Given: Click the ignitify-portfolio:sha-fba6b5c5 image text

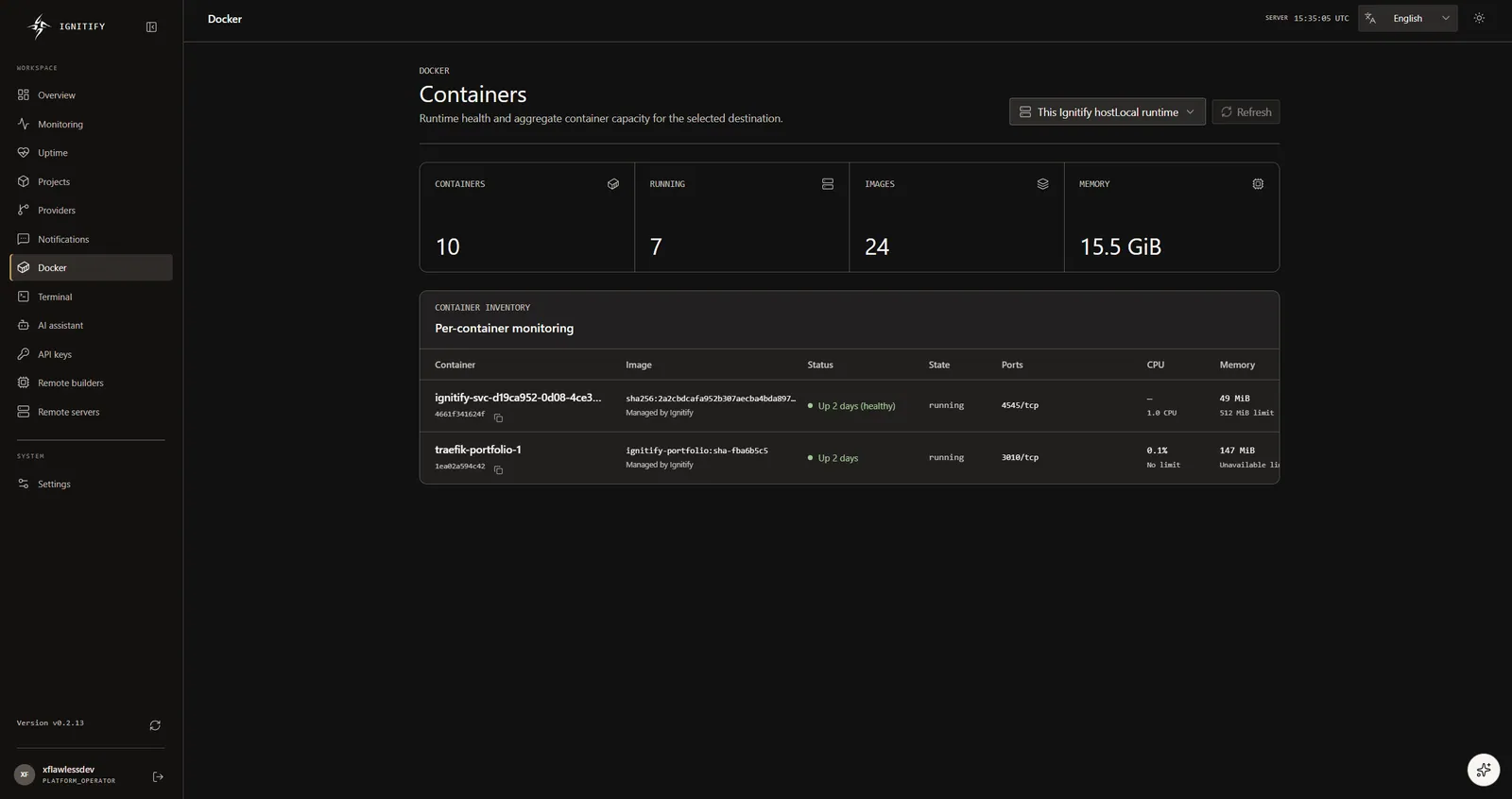Looking at the screenshot, I should pos(696,450).
